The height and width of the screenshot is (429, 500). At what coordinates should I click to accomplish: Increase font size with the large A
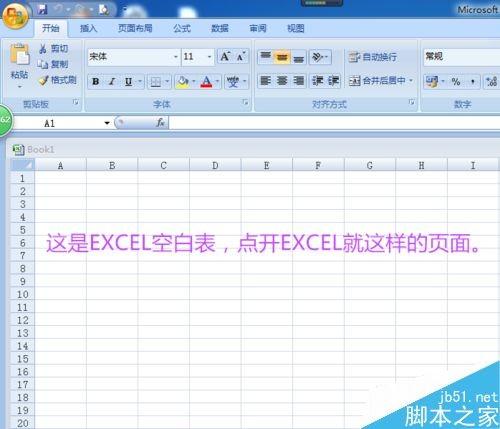225,57
